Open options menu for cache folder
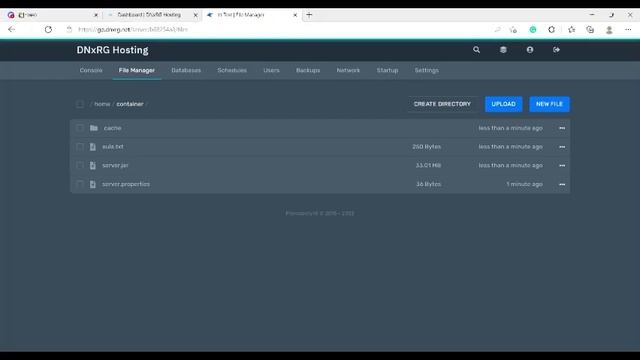 point(562,128)
